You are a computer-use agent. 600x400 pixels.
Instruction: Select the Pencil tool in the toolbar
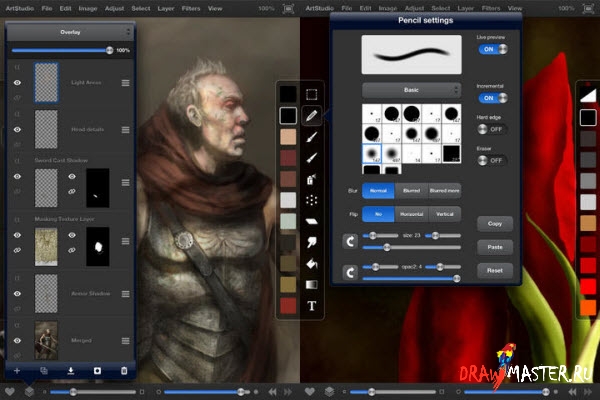[x=312, y=116]
